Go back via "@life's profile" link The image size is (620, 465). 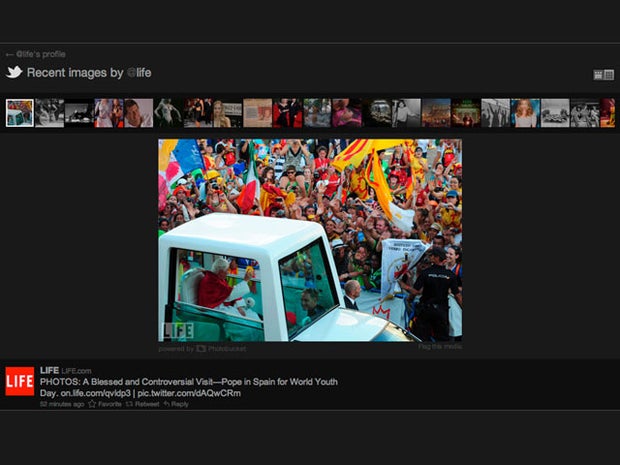[x=36, y=54]
